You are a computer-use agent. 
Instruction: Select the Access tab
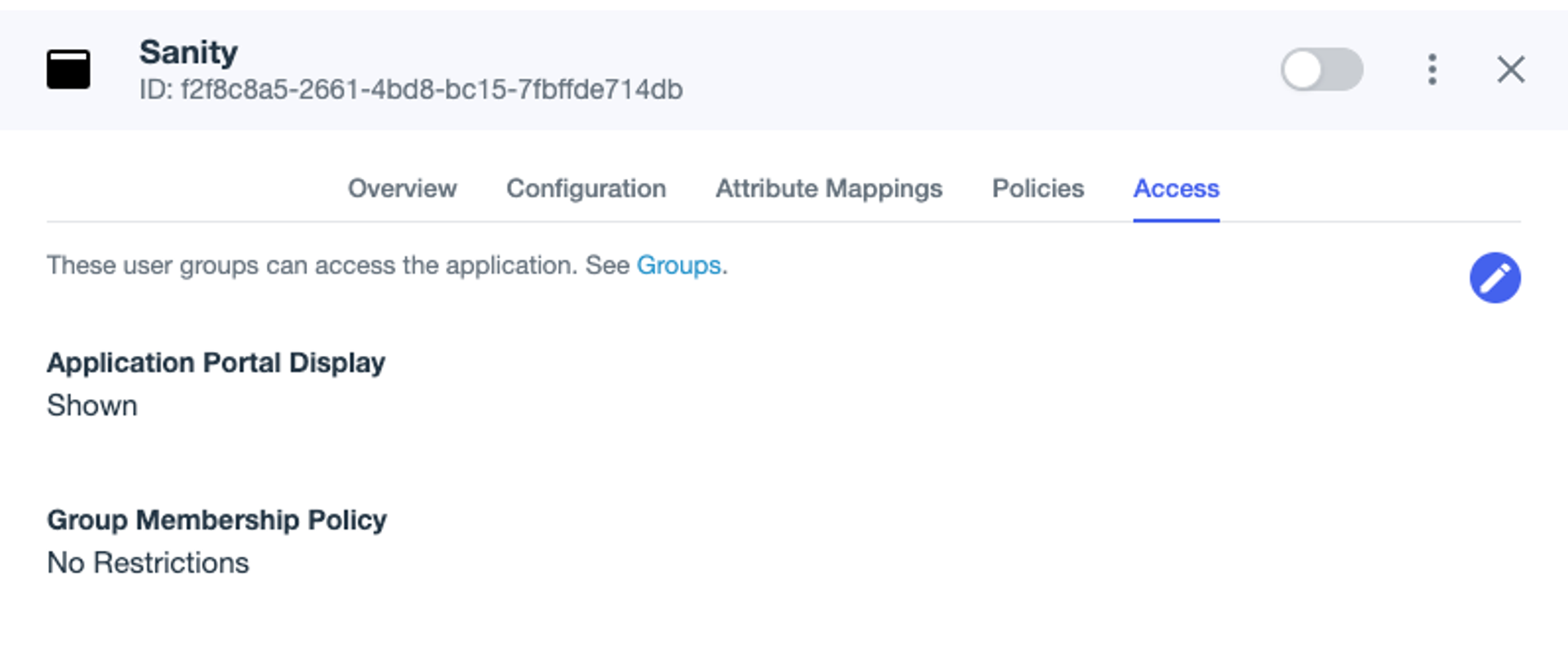point(1176,189)
